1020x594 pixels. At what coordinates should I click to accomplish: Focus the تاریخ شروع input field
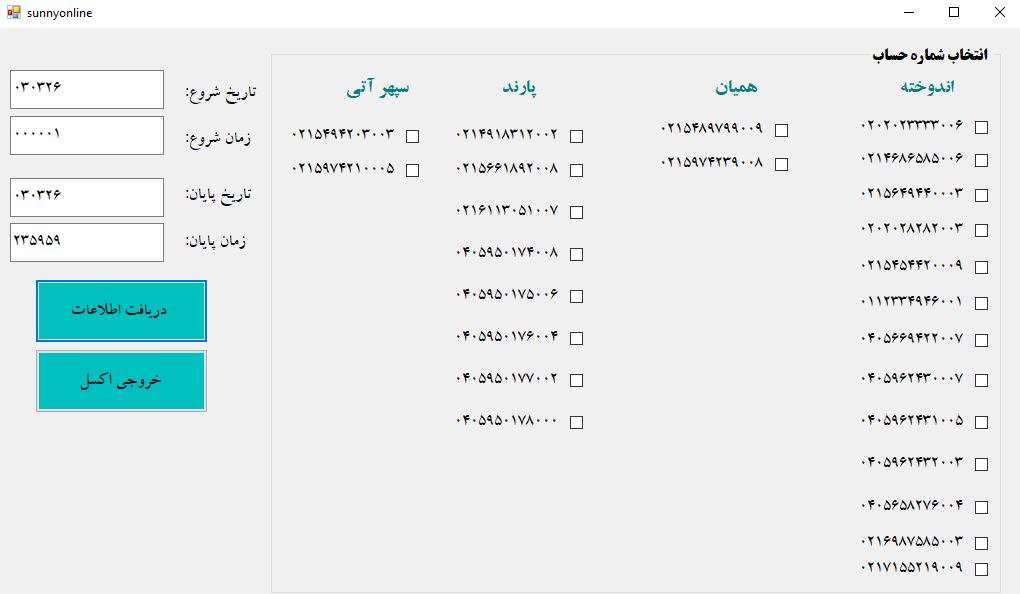click(x=87, y=89)
